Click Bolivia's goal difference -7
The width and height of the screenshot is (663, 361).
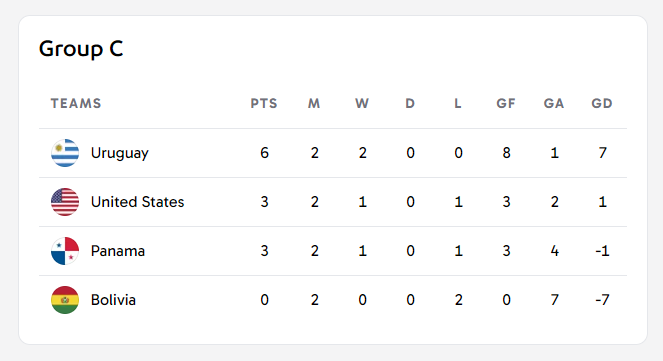click(602, 300)
